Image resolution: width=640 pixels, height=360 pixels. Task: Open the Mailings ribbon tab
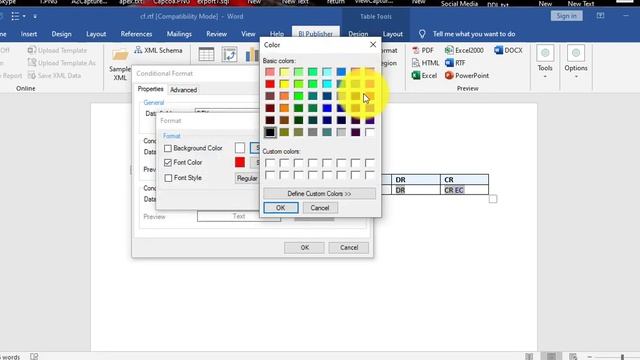(x=179, y=34)
